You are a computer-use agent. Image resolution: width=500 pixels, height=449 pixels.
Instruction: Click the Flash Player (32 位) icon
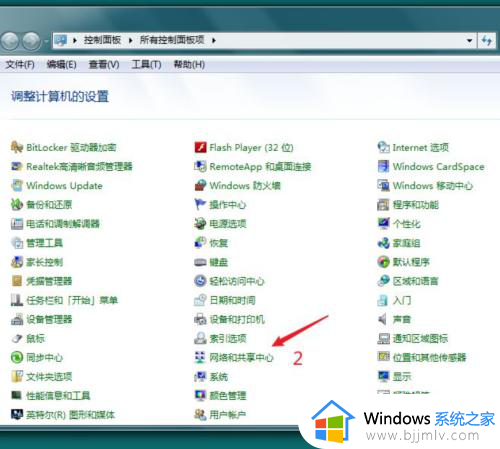coord(200,147)
